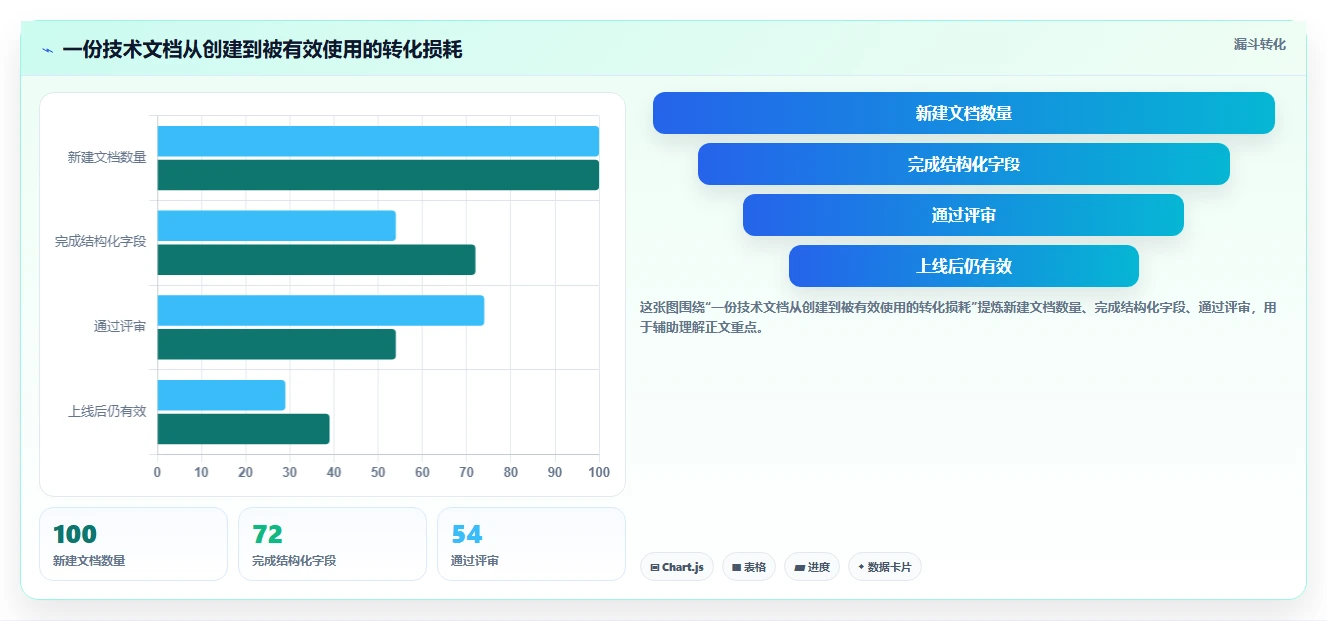Click the dark teal bar for 新建文档数量

tap(378, 175)
